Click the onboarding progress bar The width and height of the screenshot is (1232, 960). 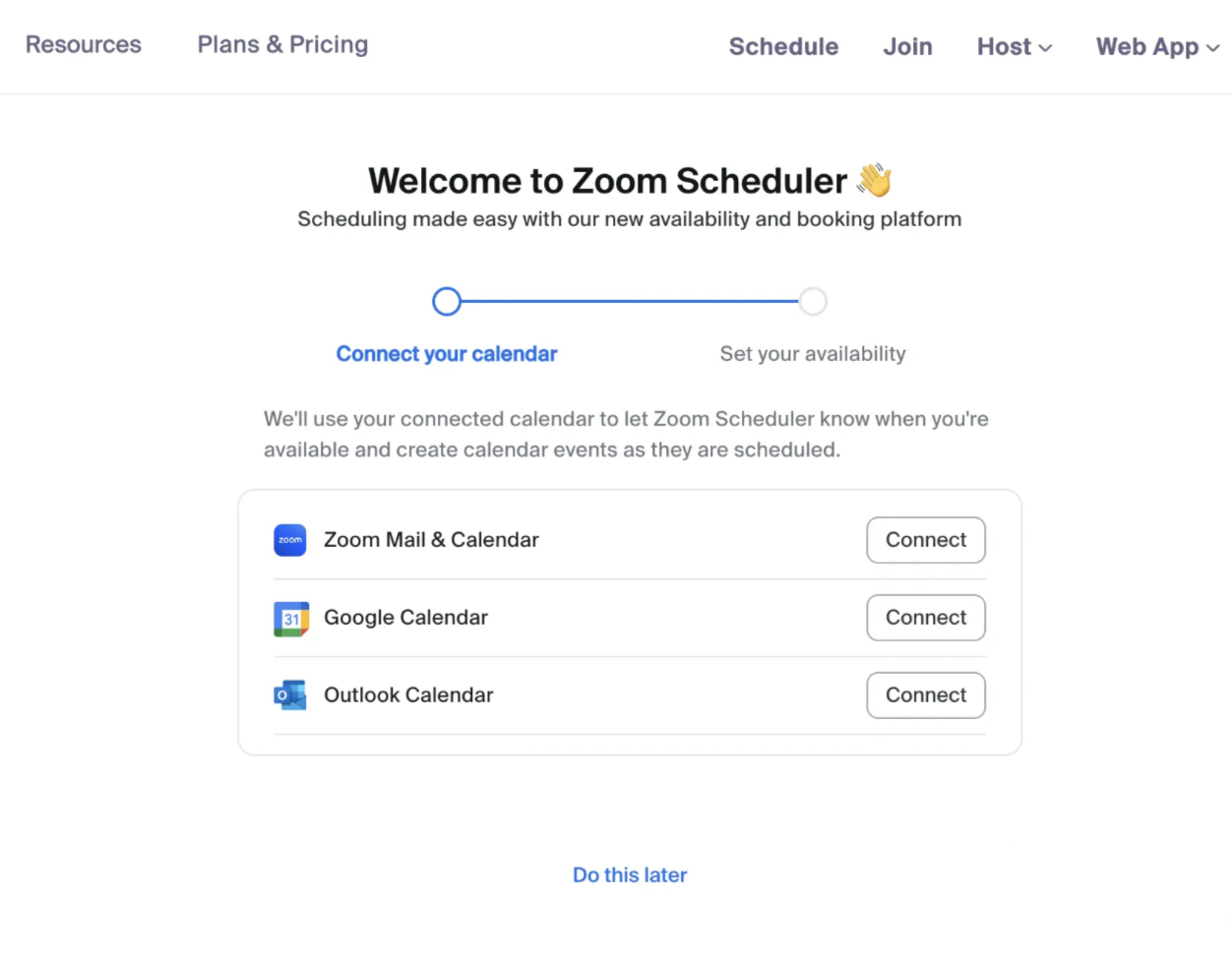click(x=630, y=301)
